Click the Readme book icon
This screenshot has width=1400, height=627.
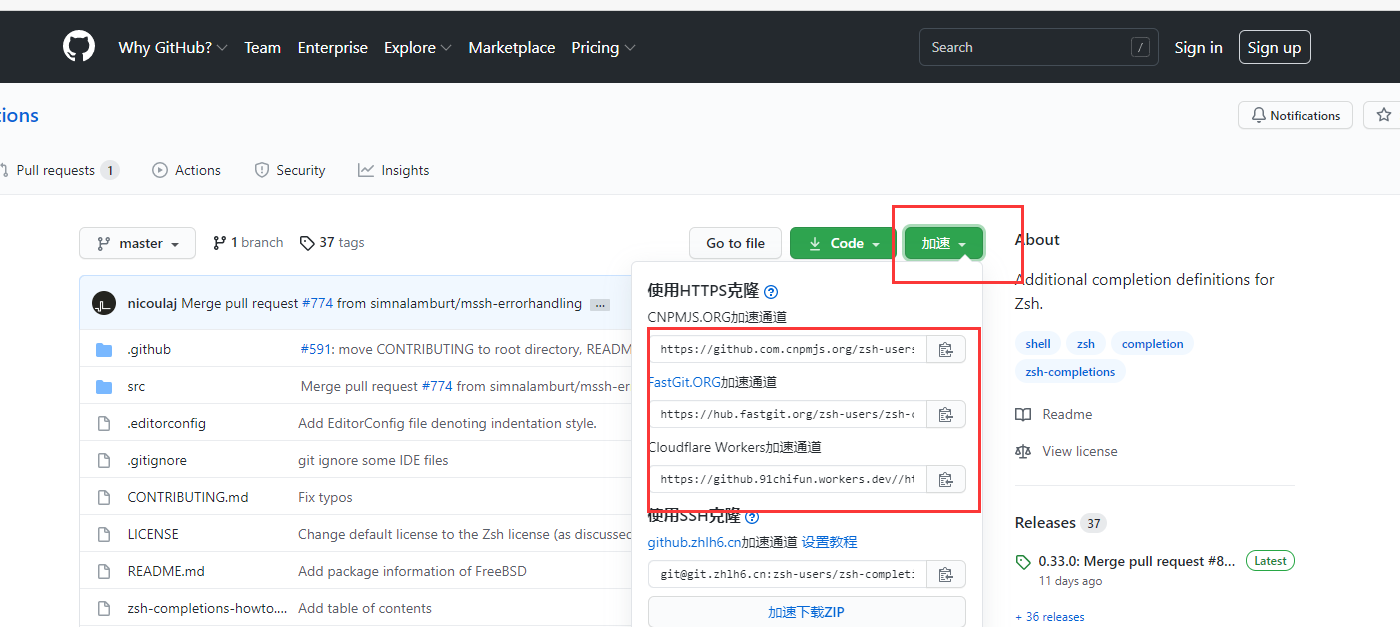tap(1023, 414)
